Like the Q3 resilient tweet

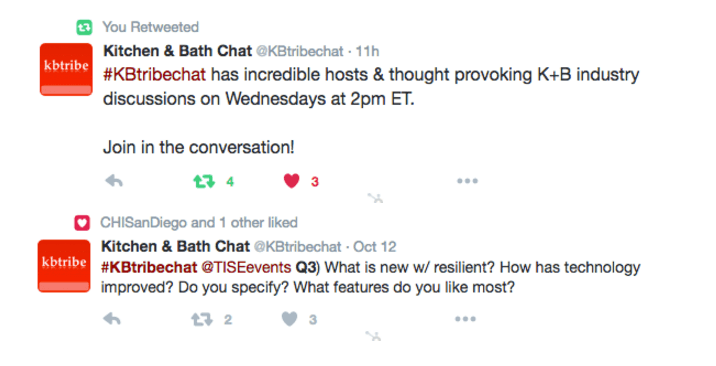click(x=290, y=319)
